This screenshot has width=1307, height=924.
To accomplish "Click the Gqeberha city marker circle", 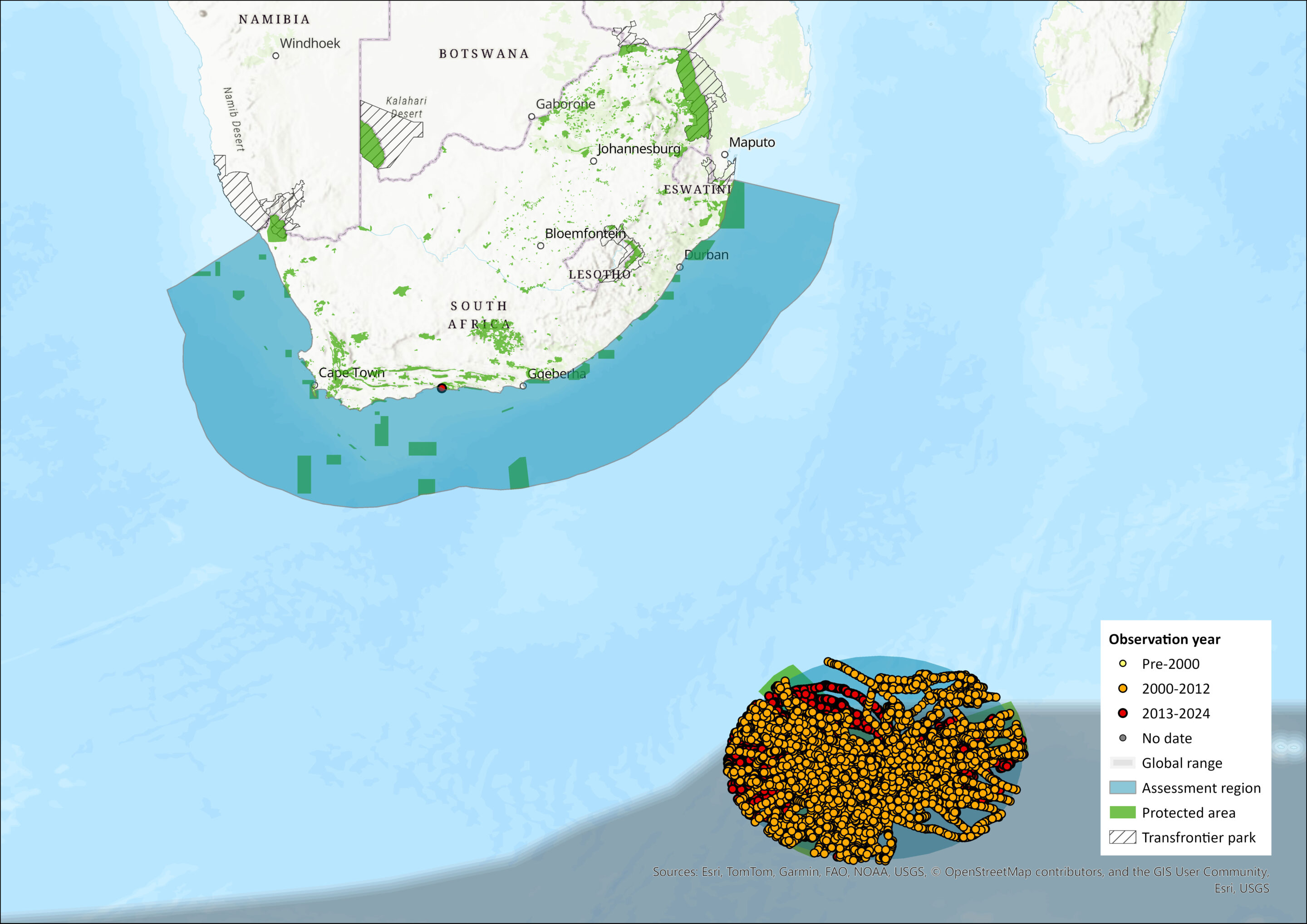I will (x=523, y=386).
